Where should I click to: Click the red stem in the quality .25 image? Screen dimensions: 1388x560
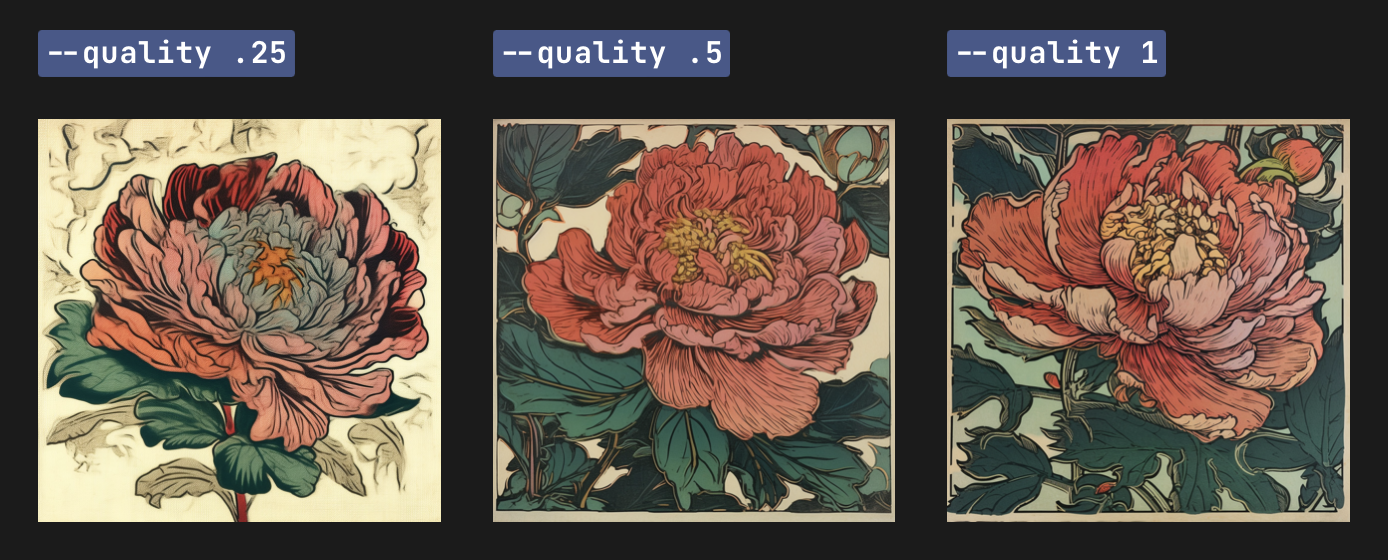(237, 470)
